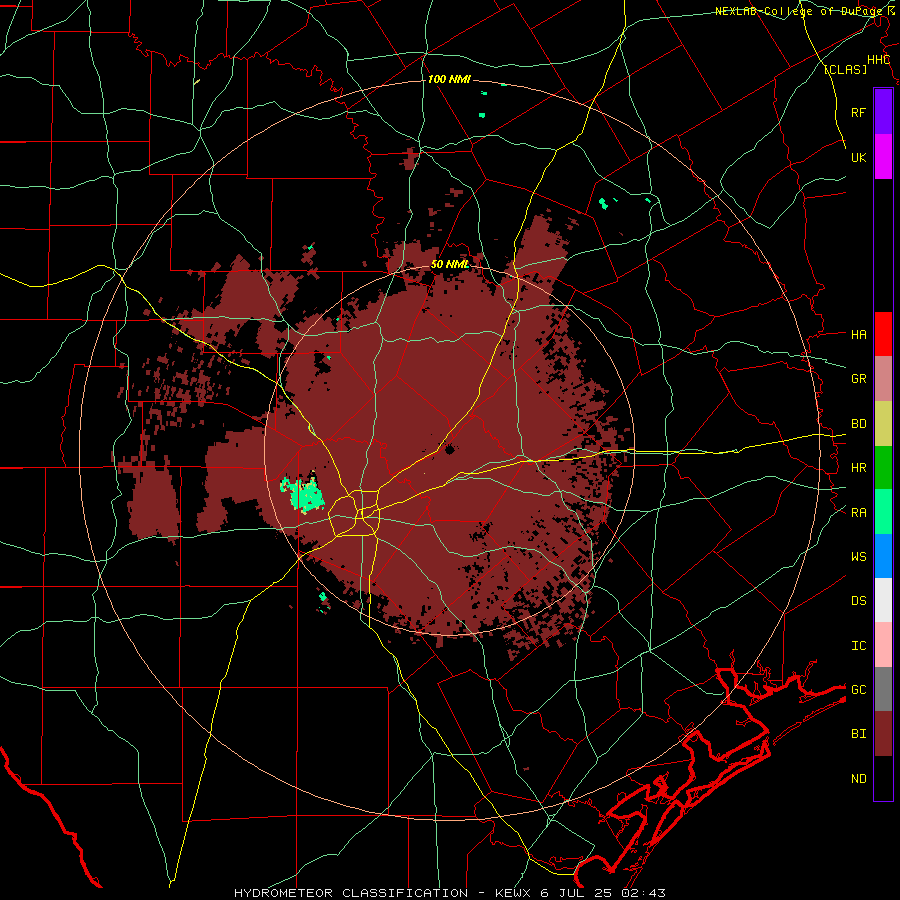
Task: Click the HHC product code text
Action: (x=878, y=60)
